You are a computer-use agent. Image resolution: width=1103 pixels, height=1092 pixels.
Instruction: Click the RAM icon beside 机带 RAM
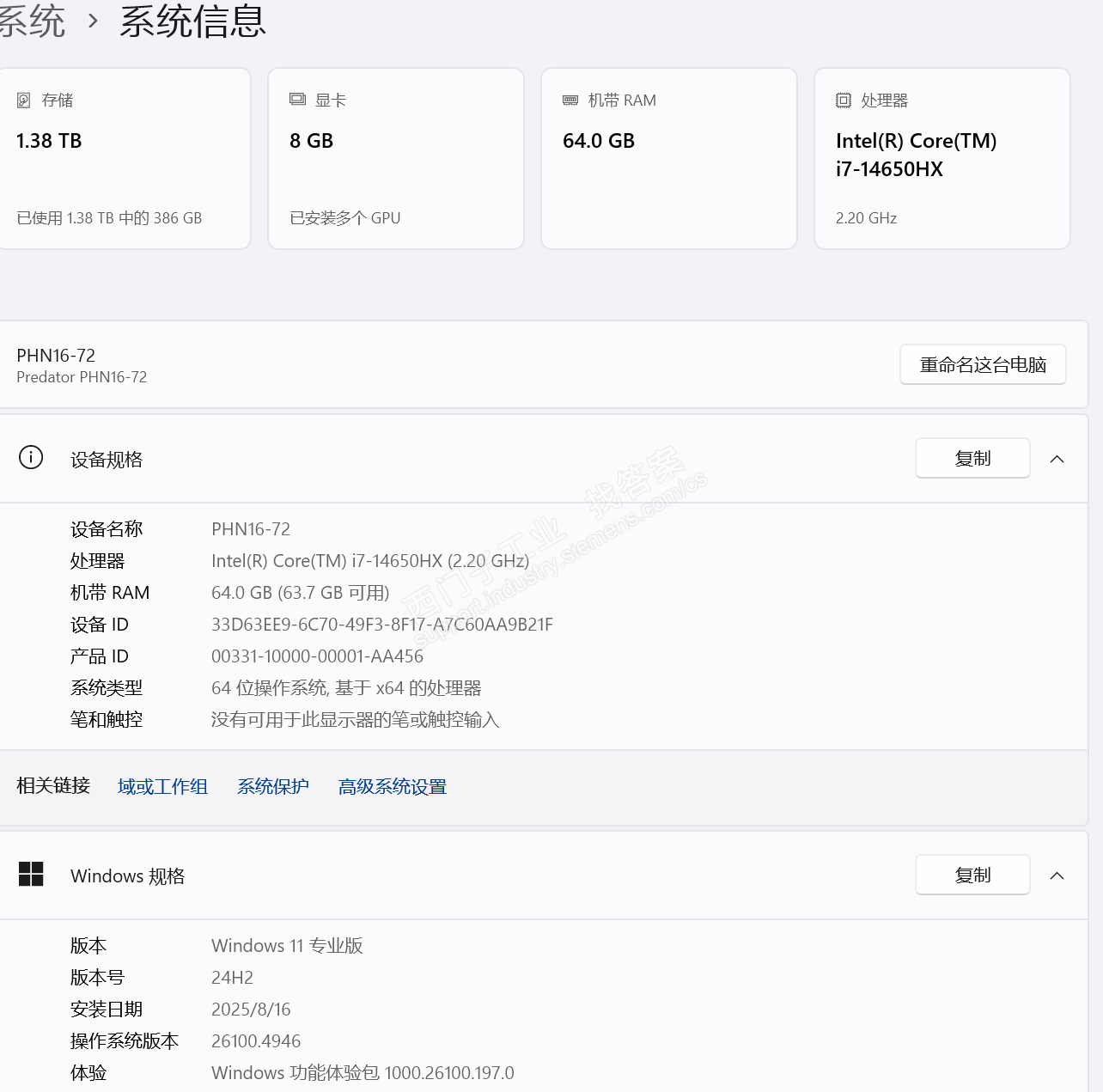click(x=570, y=101)
